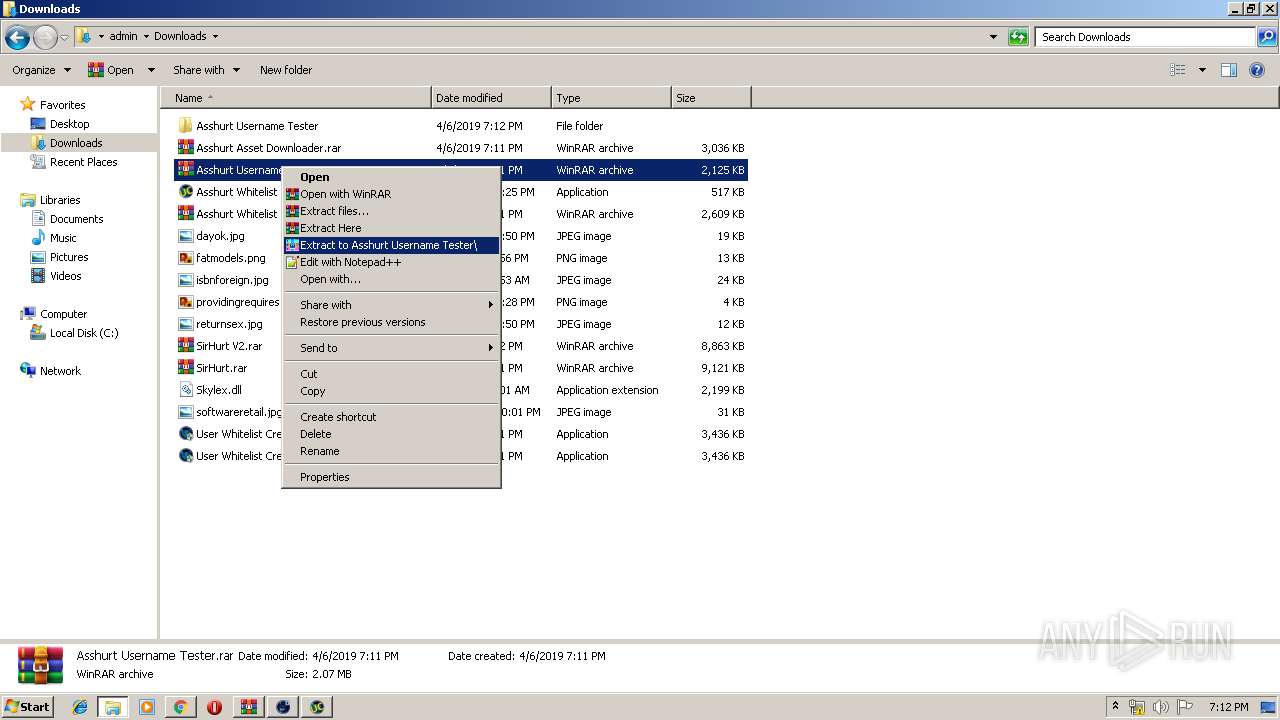Click the taskbar clock showing 7:12 PM
The width and height of the screenshot is (1280, 720).
click(1228, 707)
